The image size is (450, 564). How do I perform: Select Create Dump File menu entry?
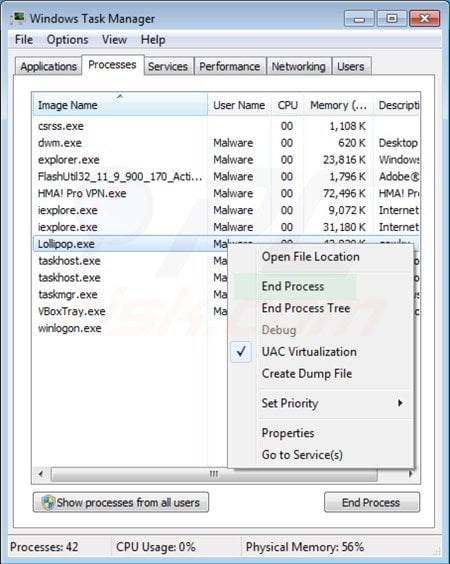pyautogui.click(x=307, y=373)
